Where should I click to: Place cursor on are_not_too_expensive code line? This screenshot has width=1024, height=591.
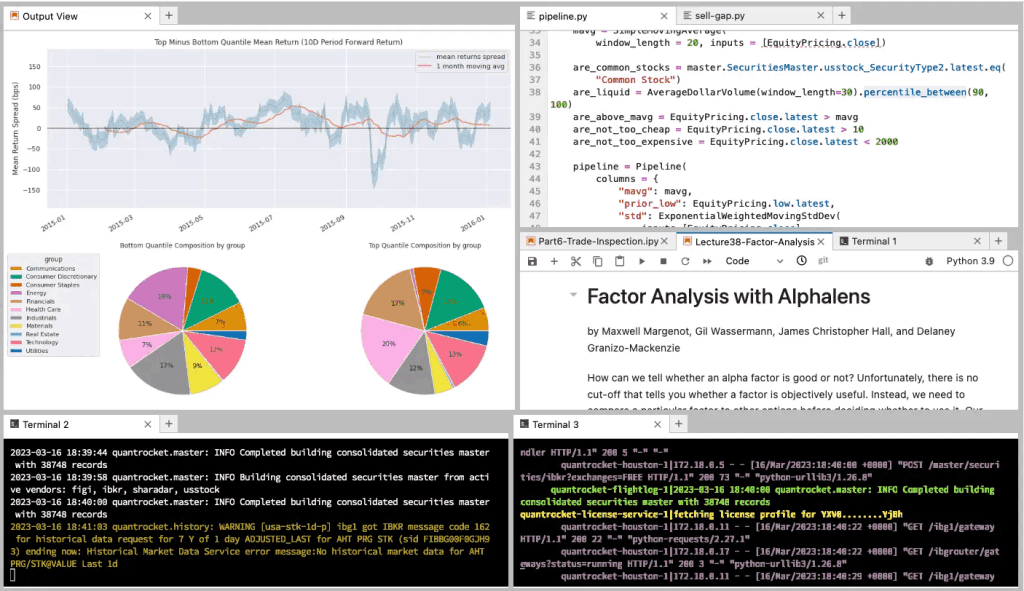click(735, 142)
